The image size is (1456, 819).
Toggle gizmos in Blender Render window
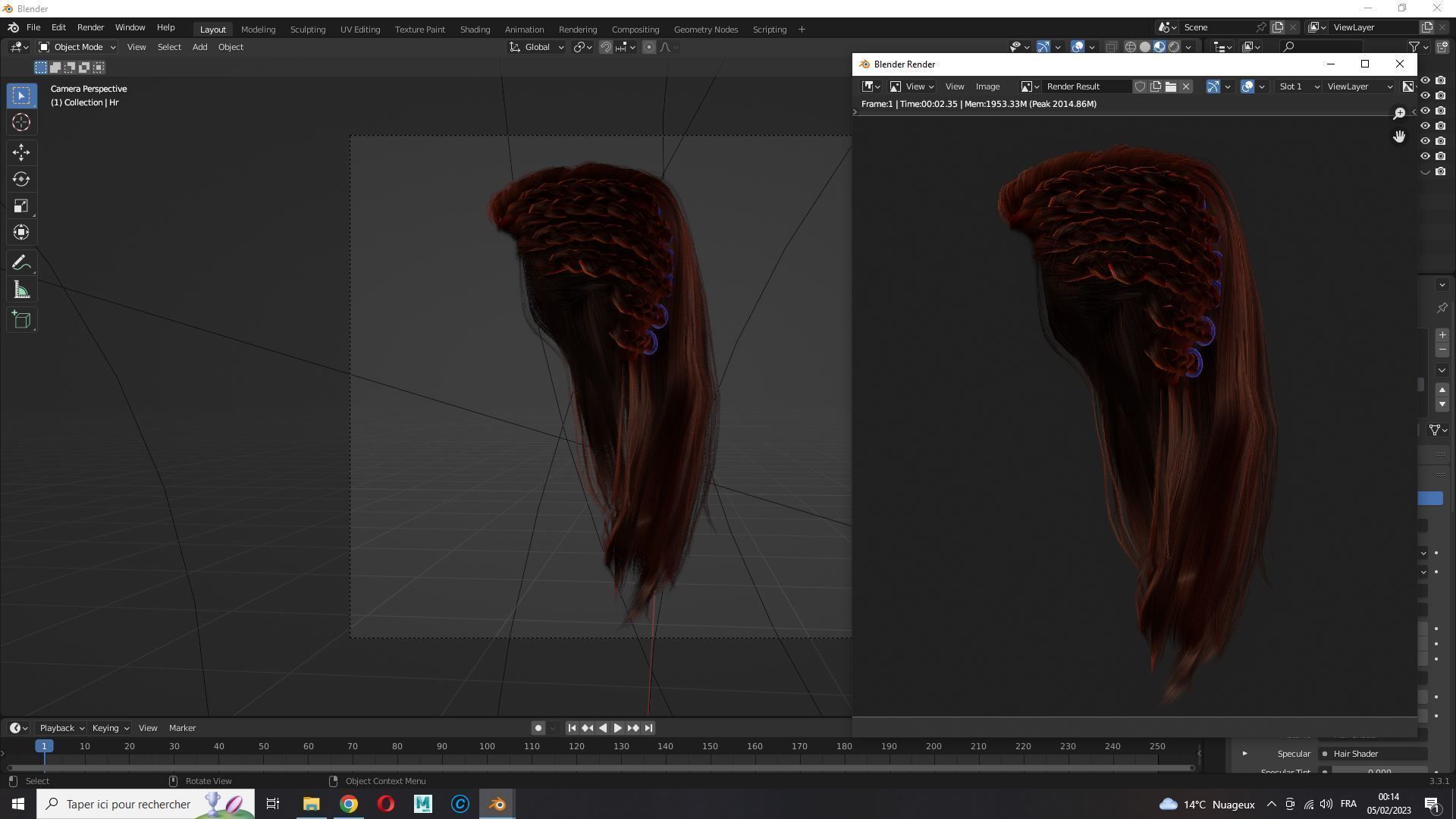pos(1213,86)
